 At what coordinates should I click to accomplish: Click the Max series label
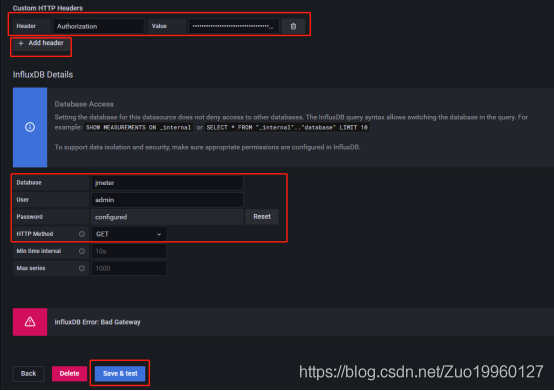click(x=31, y=268)
